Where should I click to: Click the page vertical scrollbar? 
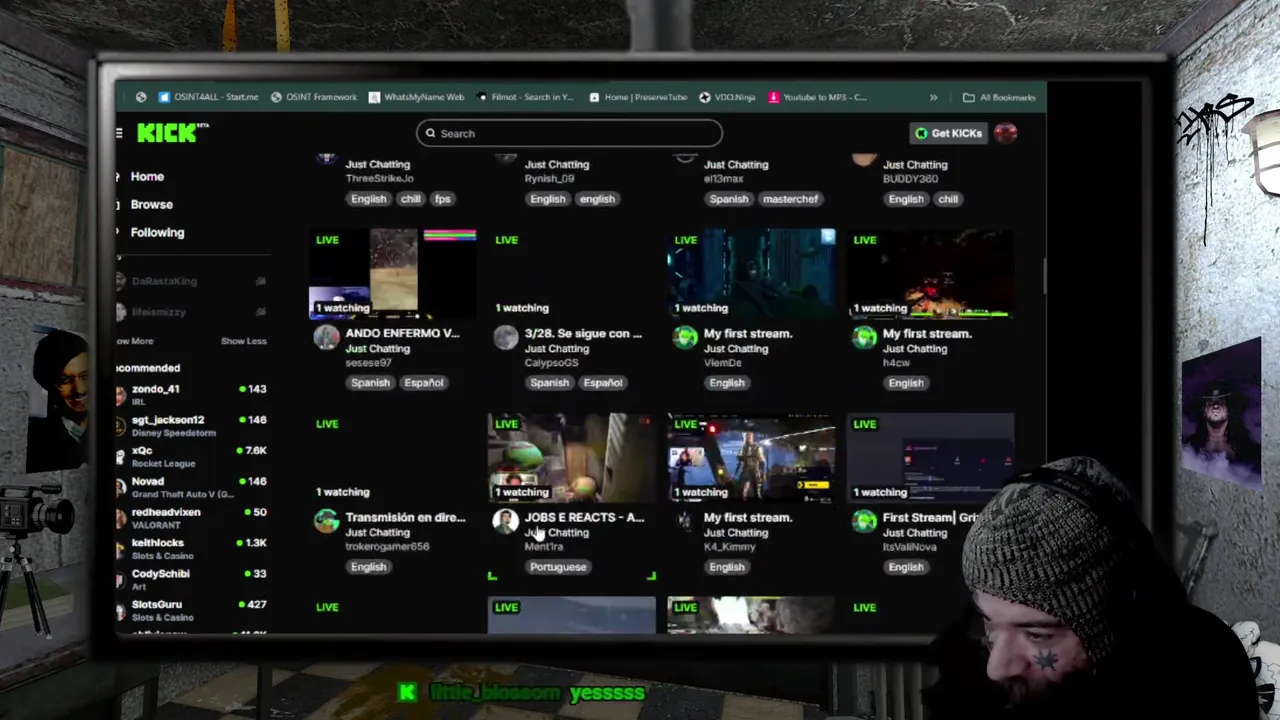point(1044,275)
